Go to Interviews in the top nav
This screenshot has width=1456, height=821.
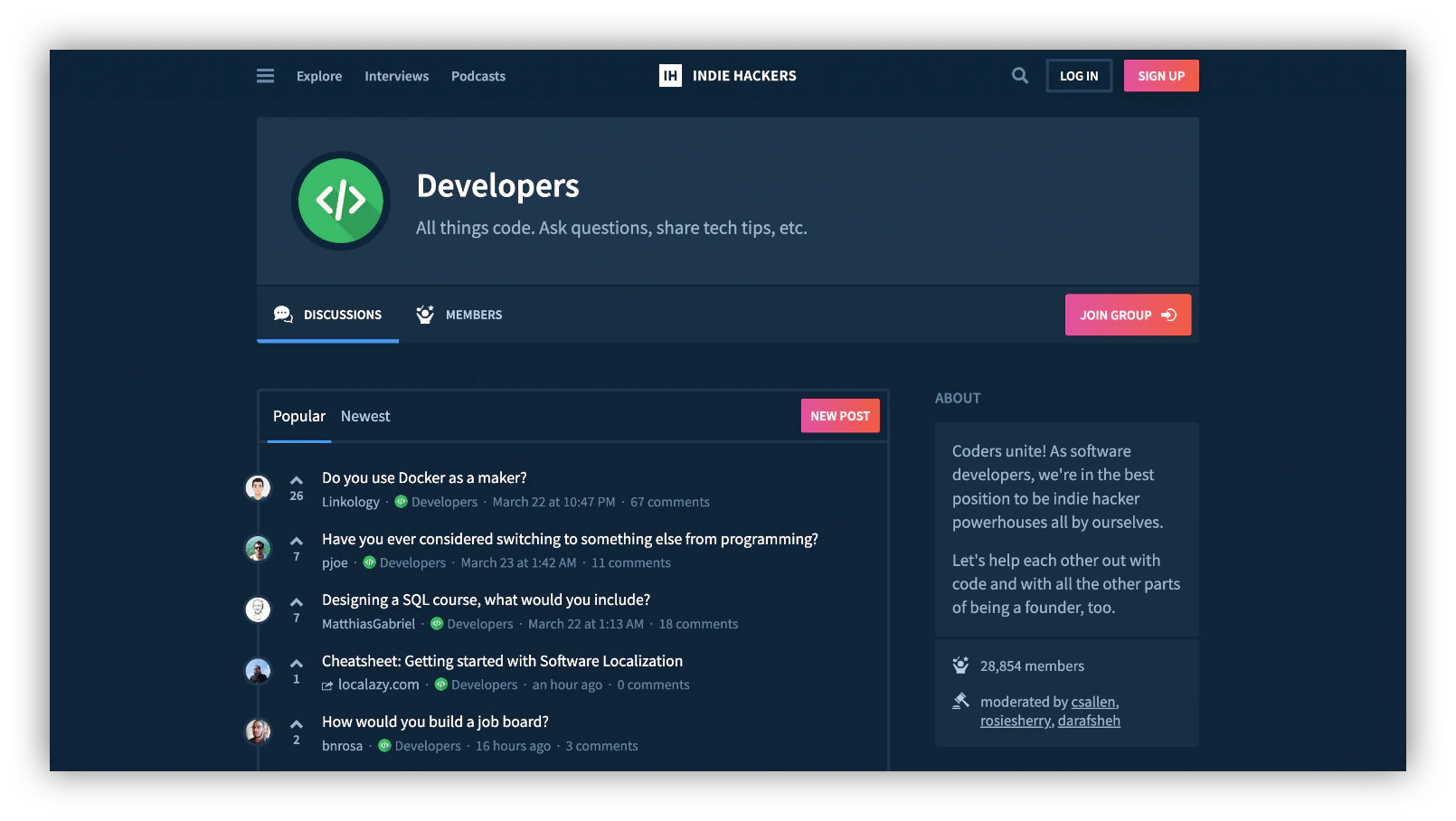pyautogui.click(x=397, y=76)
